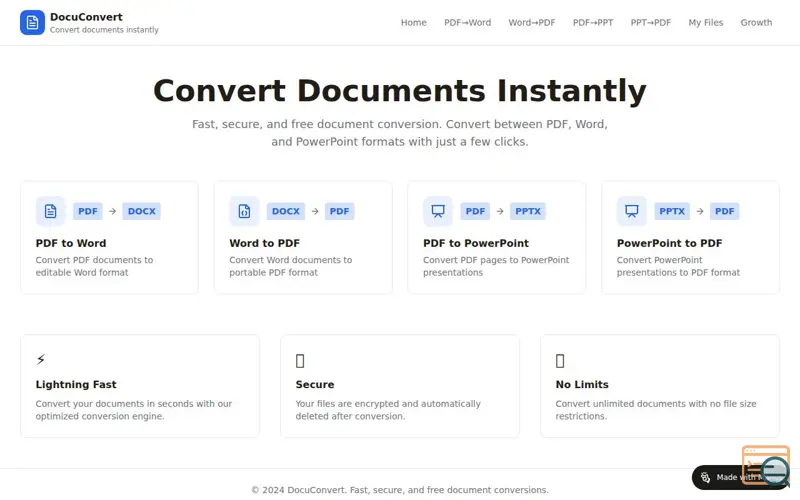The width and height of the screenshot is (800, 500).
Task: Click the © 2024 DocuConvert footer text
Action: pyautogui.click(x=400, y=490)
